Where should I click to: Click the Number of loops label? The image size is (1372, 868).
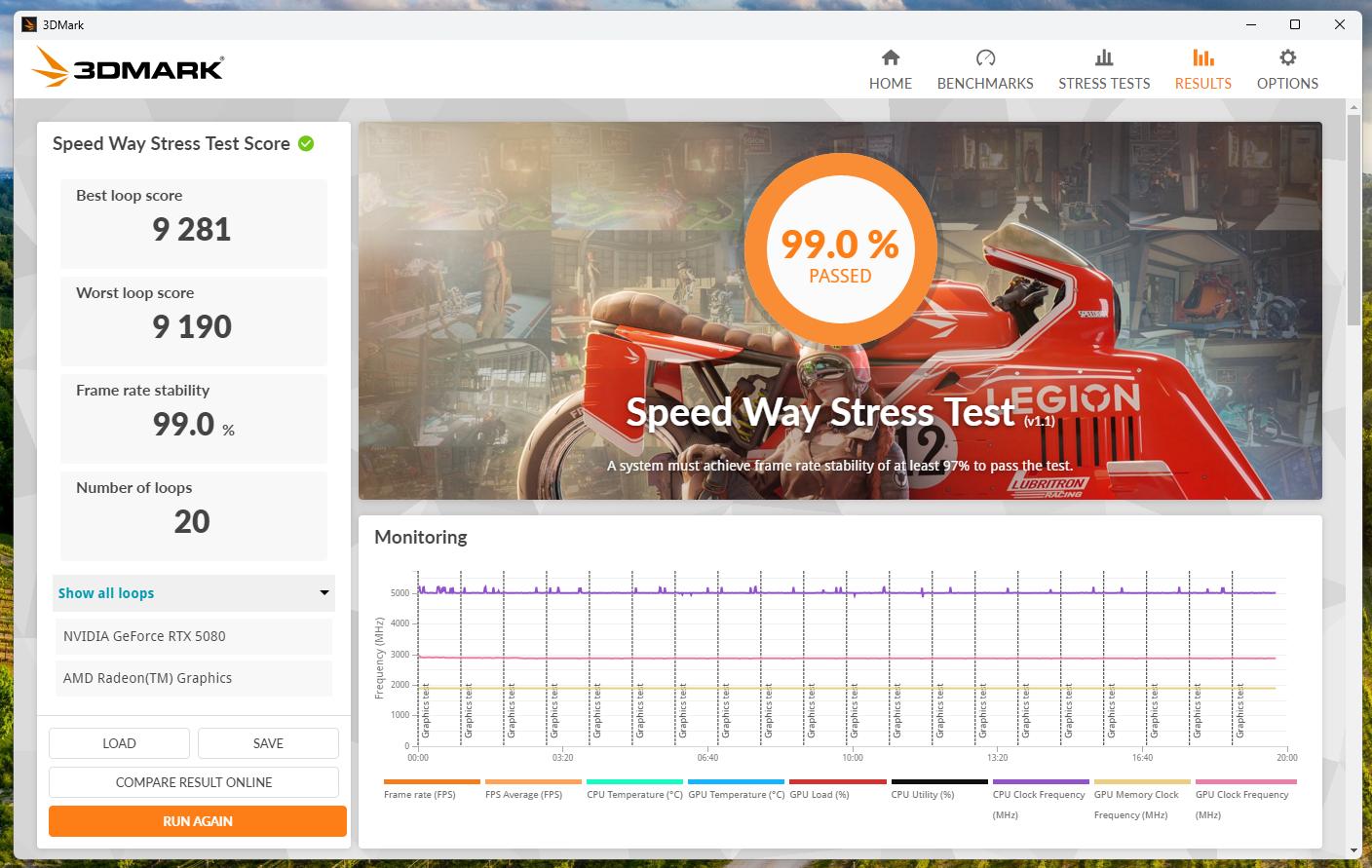click(134, 487)
